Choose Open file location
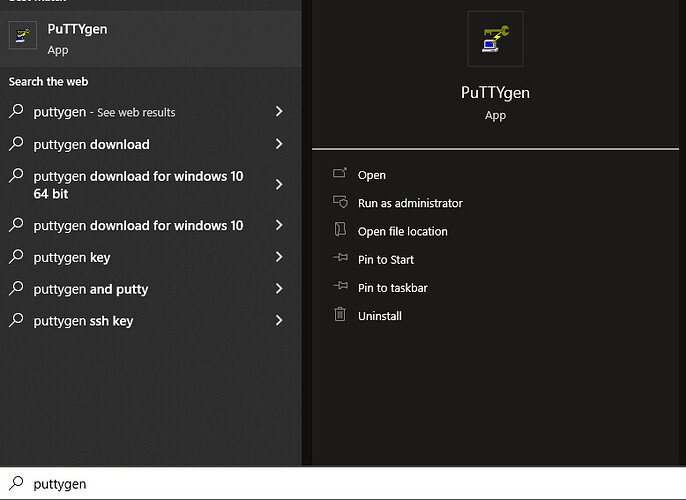 pyautogui.click(x=402, y=231)
